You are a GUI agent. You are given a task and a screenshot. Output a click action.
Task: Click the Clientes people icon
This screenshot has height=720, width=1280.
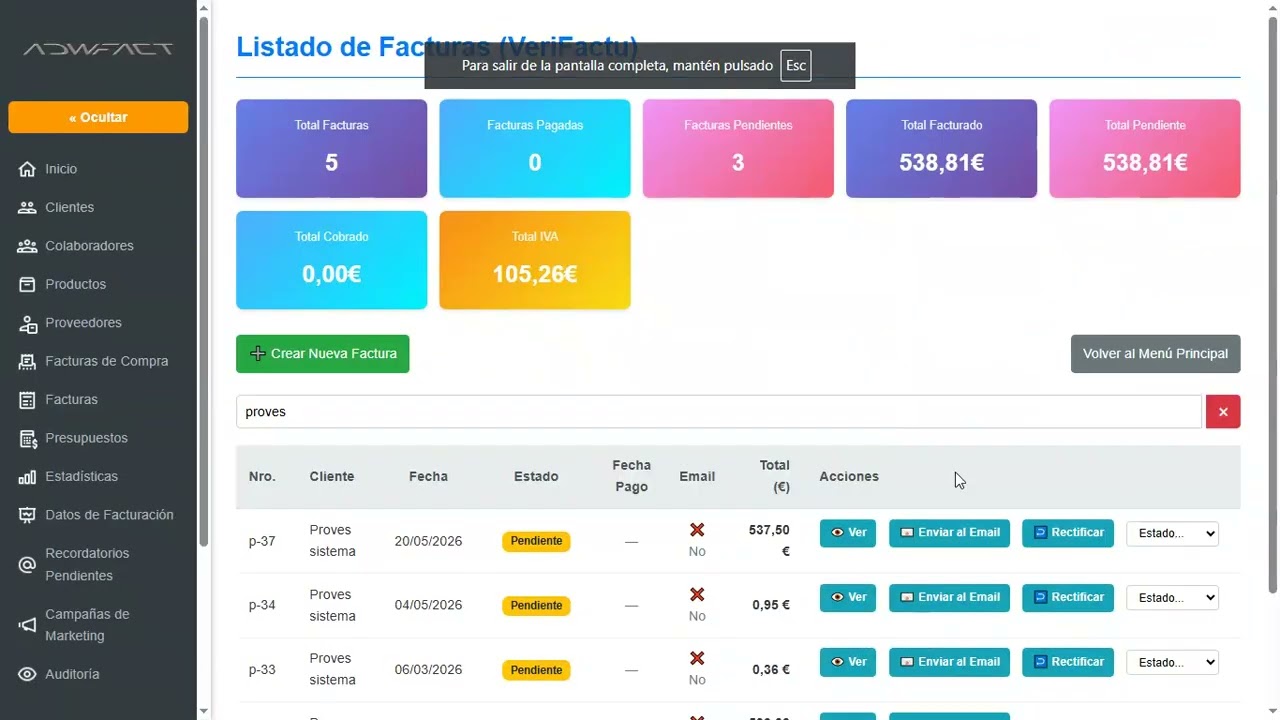pyautogui.click(x=27, y=208)
